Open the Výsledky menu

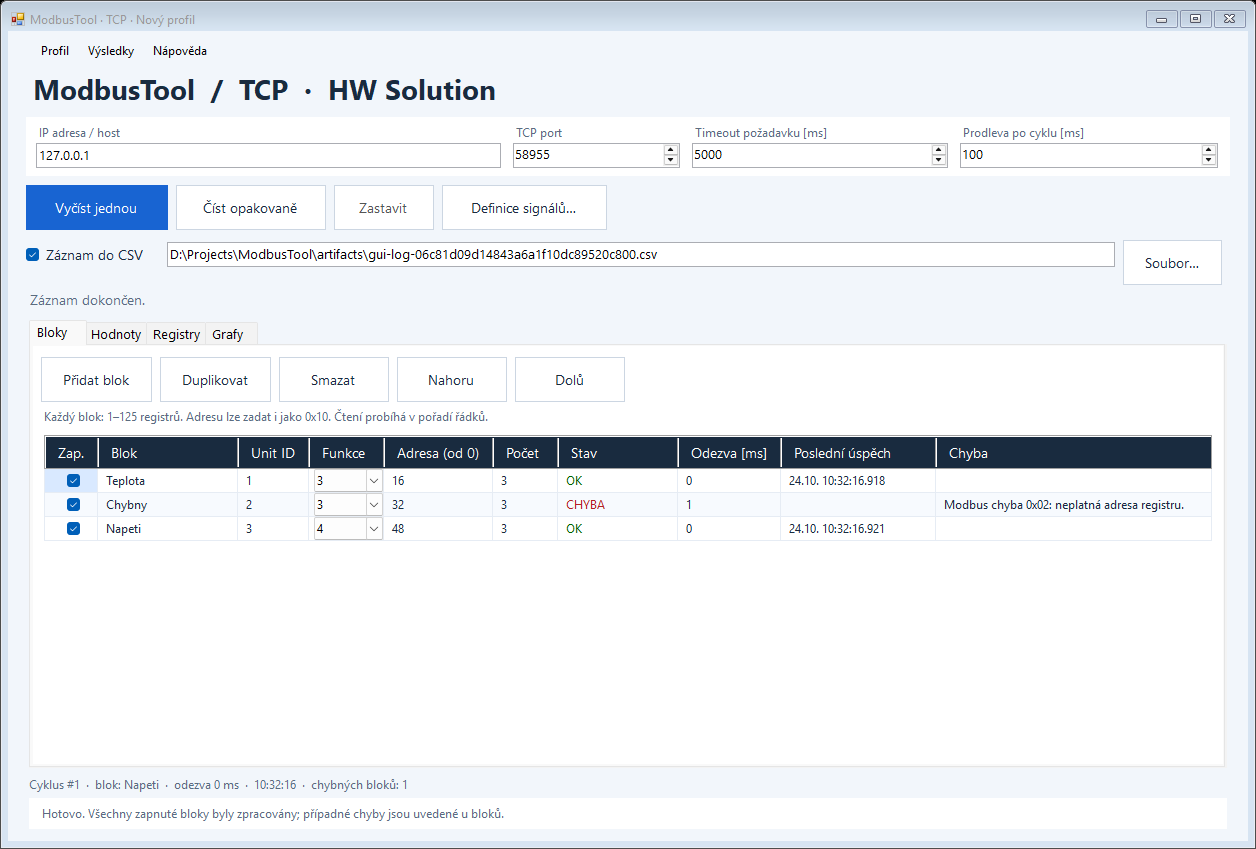(x=111, y=51)
